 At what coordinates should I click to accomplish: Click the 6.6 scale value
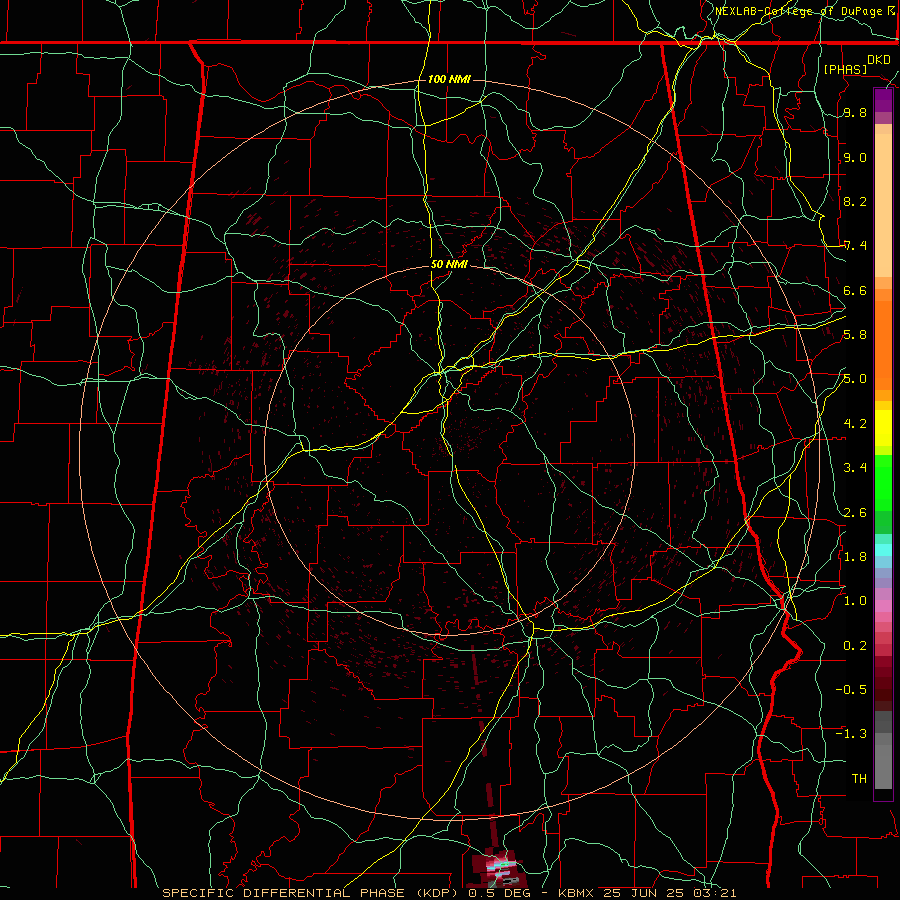[855, 290]
